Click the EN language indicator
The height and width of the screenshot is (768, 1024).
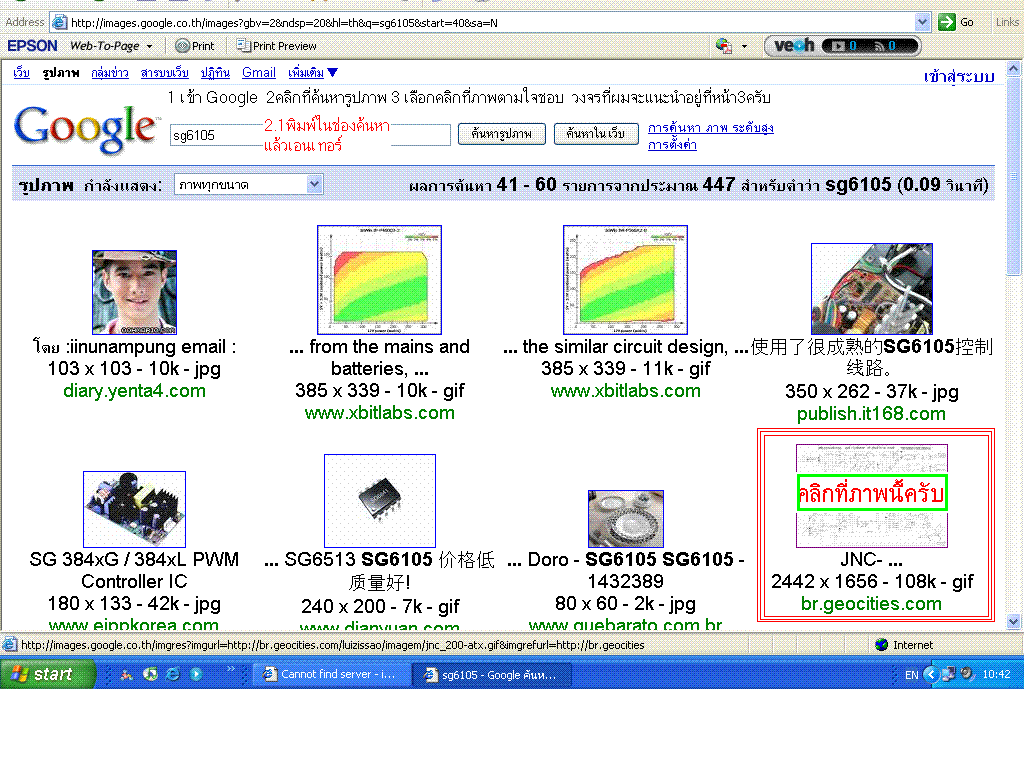coord(912,675)
